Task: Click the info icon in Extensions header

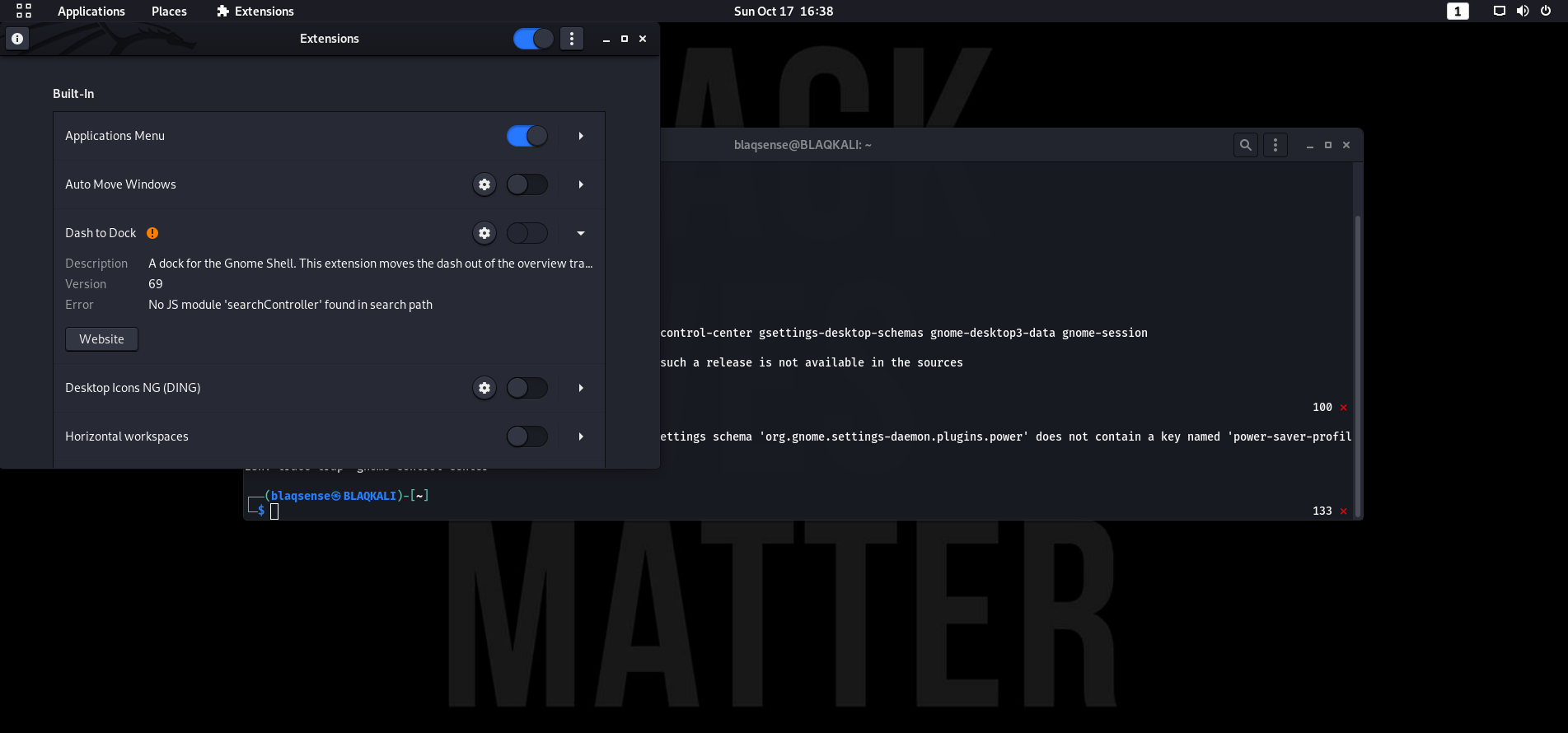Action: [x=17, y=39]
